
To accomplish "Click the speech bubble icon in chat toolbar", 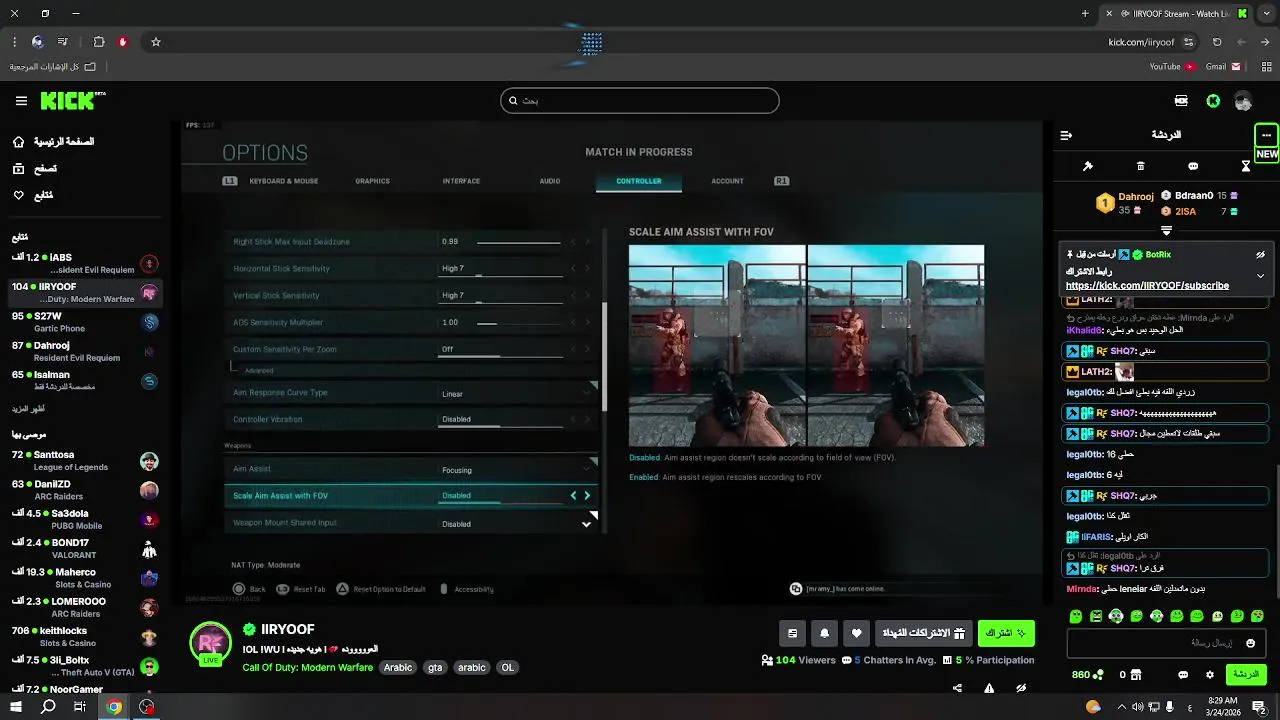I will [1193, 166].
